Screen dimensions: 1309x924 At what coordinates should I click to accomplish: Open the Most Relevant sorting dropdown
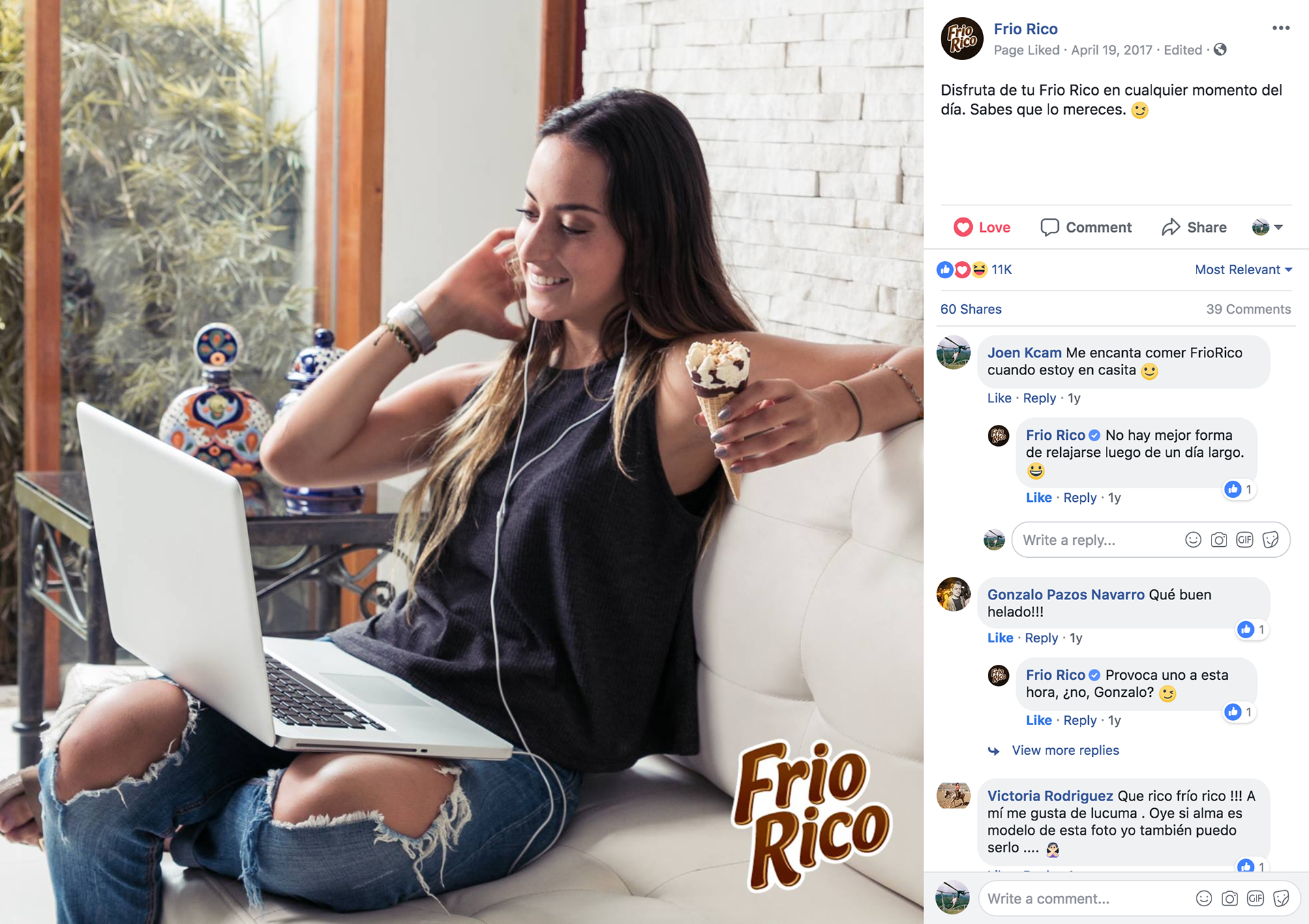(1244, 269)
